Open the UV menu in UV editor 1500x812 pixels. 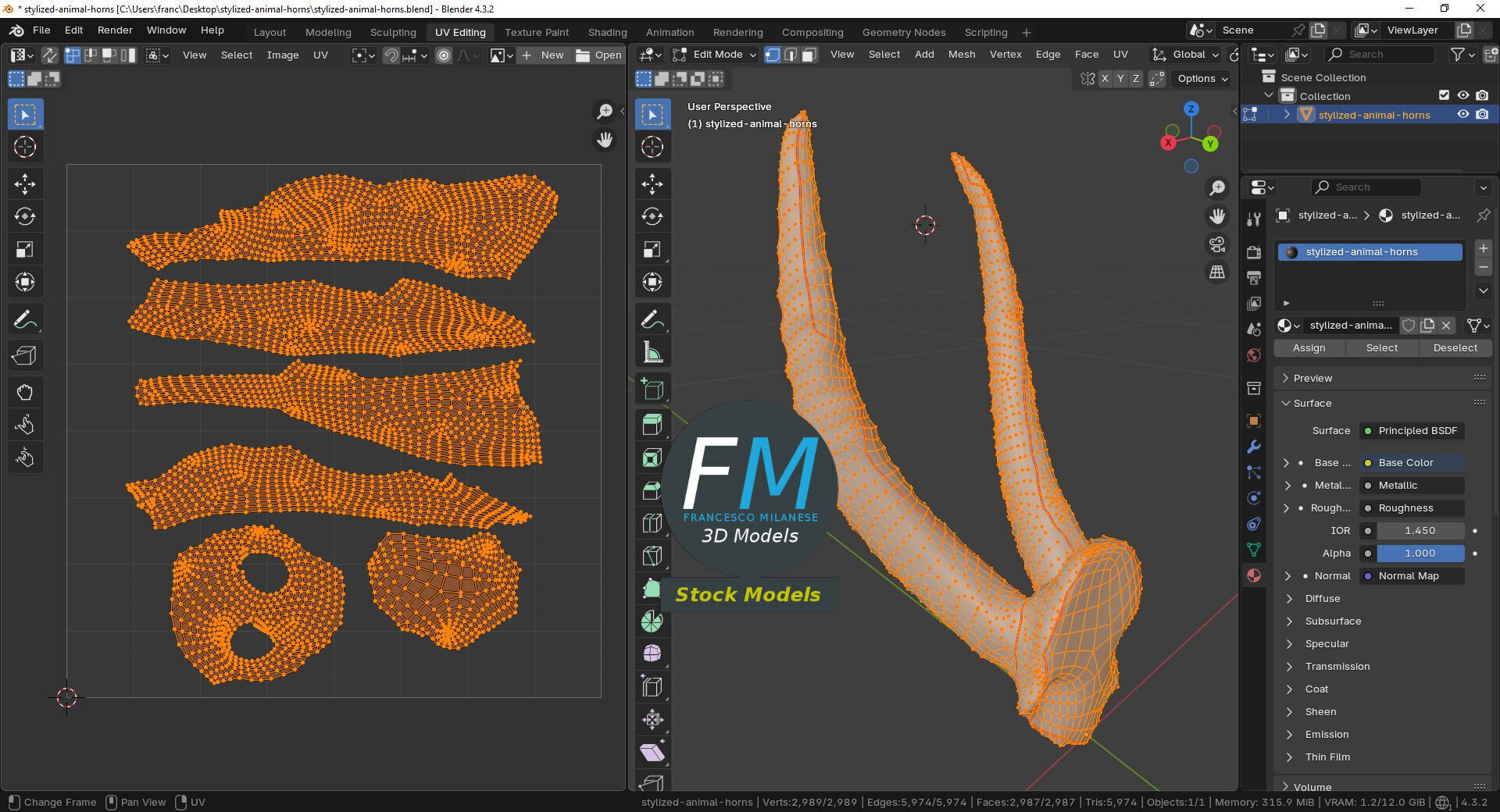click(320, 55)
